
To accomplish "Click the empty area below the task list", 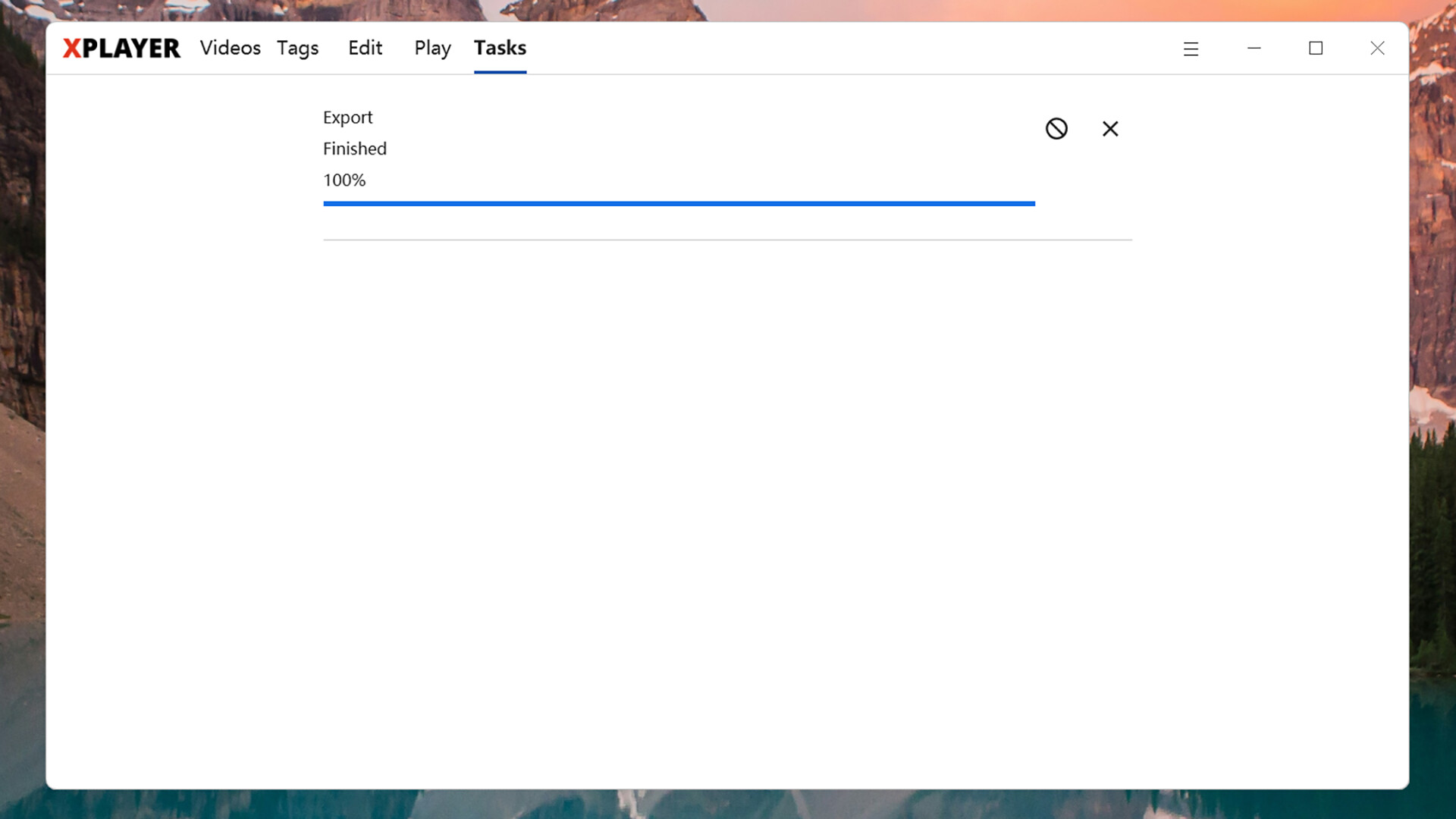I will click(727, 493).
